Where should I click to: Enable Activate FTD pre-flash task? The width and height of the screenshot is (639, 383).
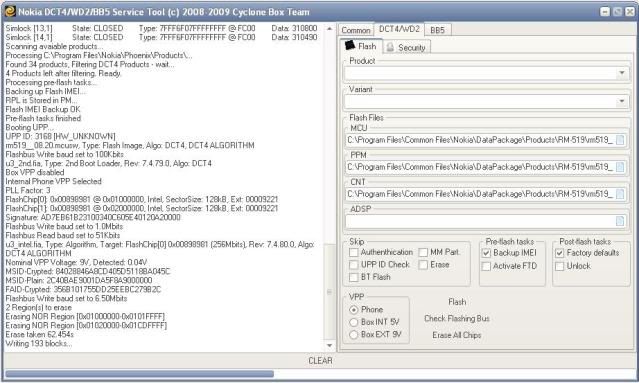(486, 266)
